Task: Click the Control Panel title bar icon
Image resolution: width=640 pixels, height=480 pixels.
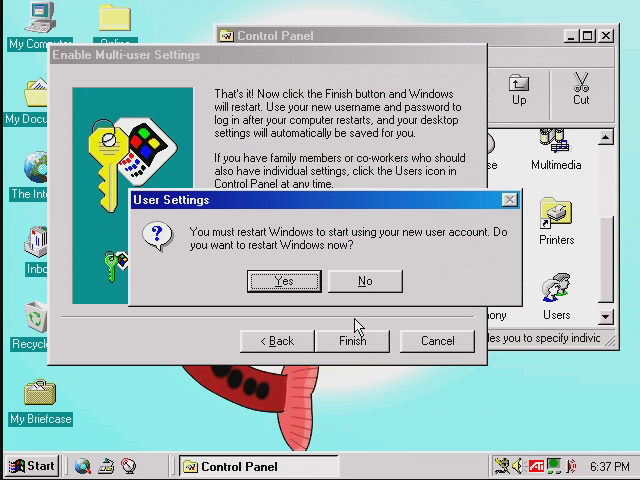Action: coord(227,36)
